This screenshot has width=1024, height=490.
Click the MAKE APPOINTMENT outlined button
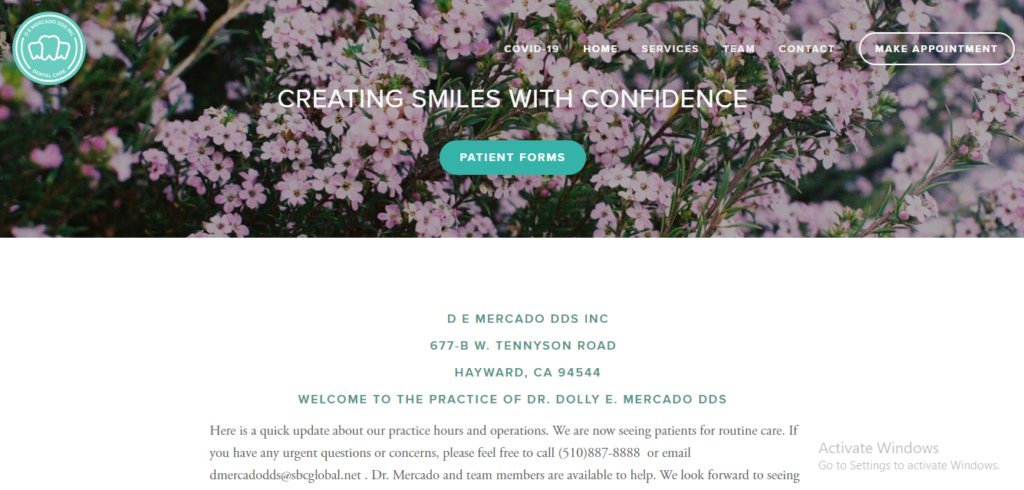pyautogui.click(x=936, y=49)
